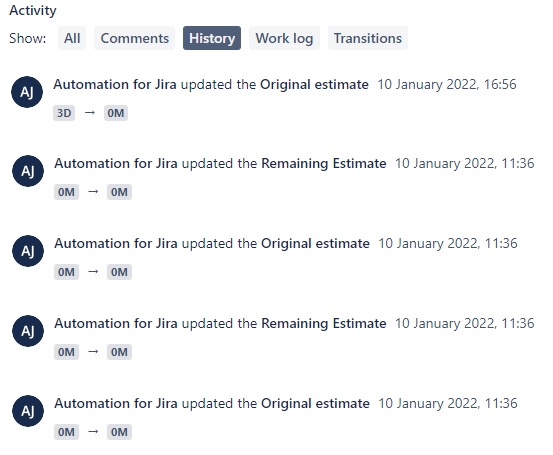Click the 3D old-value lozenge
553x455 pixels.
[x=64, y=113]
